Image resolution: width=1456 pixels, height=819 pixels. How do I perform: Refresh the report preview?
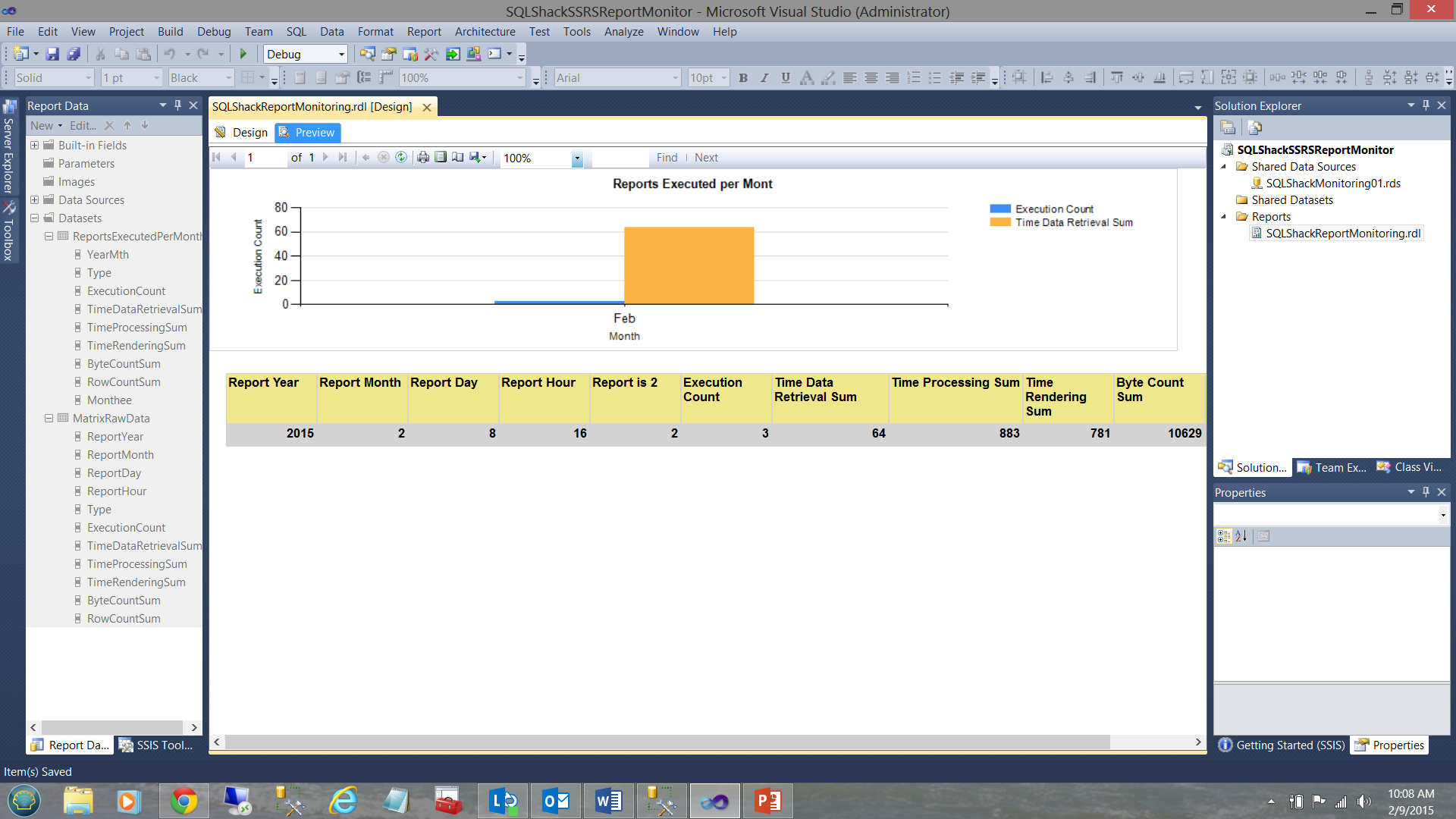401,158
